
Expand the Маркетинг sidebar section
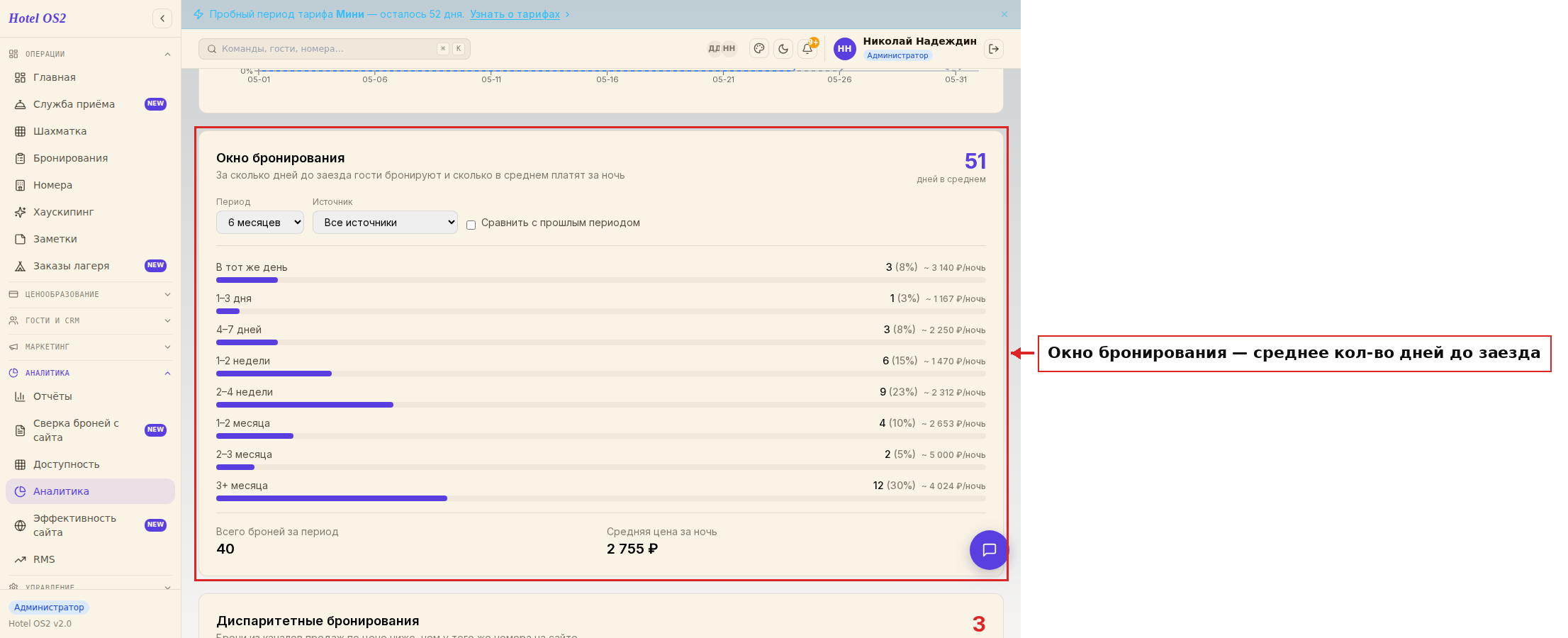point(90,347)
